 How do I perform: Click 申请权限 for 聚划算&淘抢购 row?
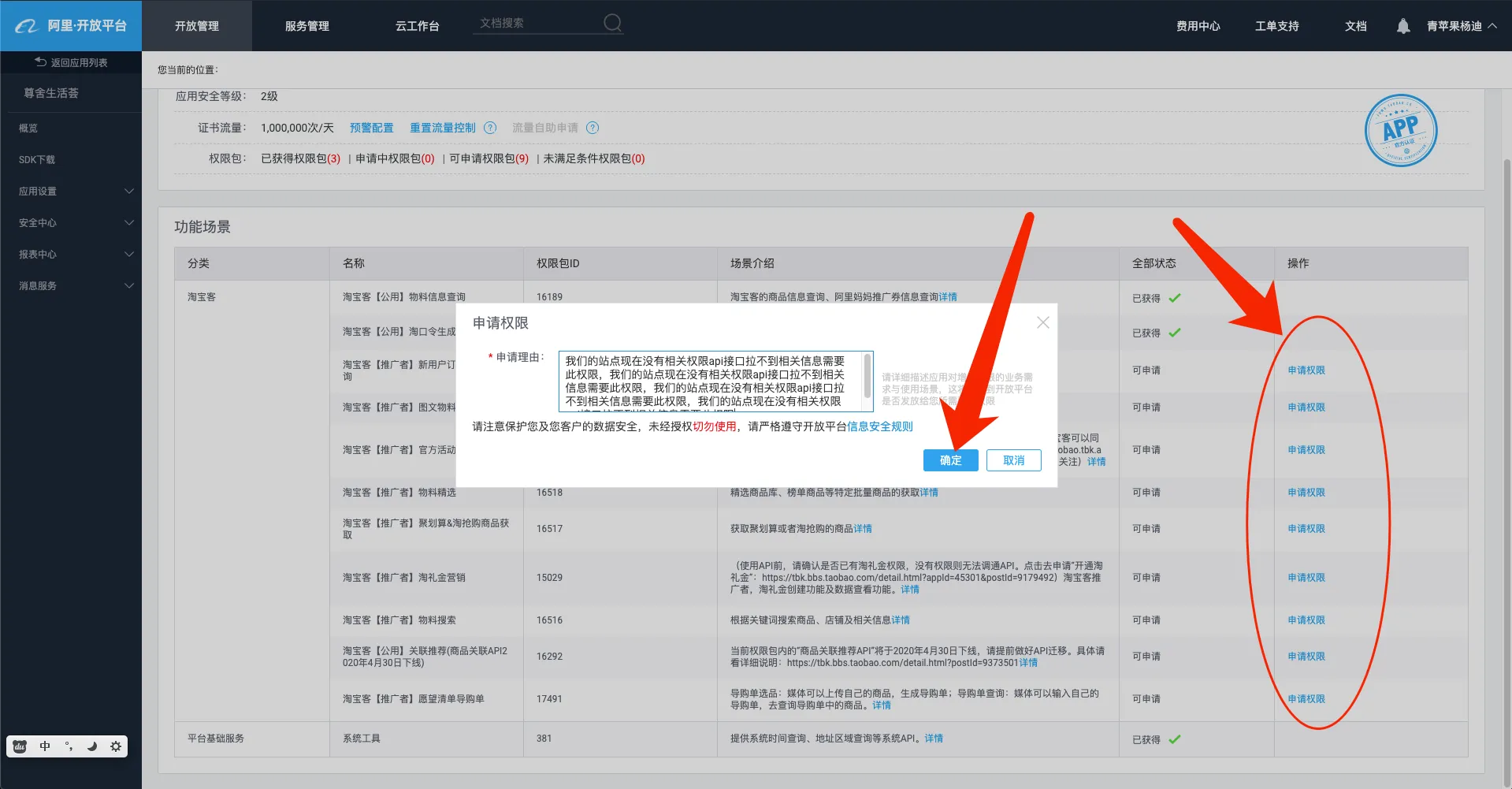point(1306,529)
